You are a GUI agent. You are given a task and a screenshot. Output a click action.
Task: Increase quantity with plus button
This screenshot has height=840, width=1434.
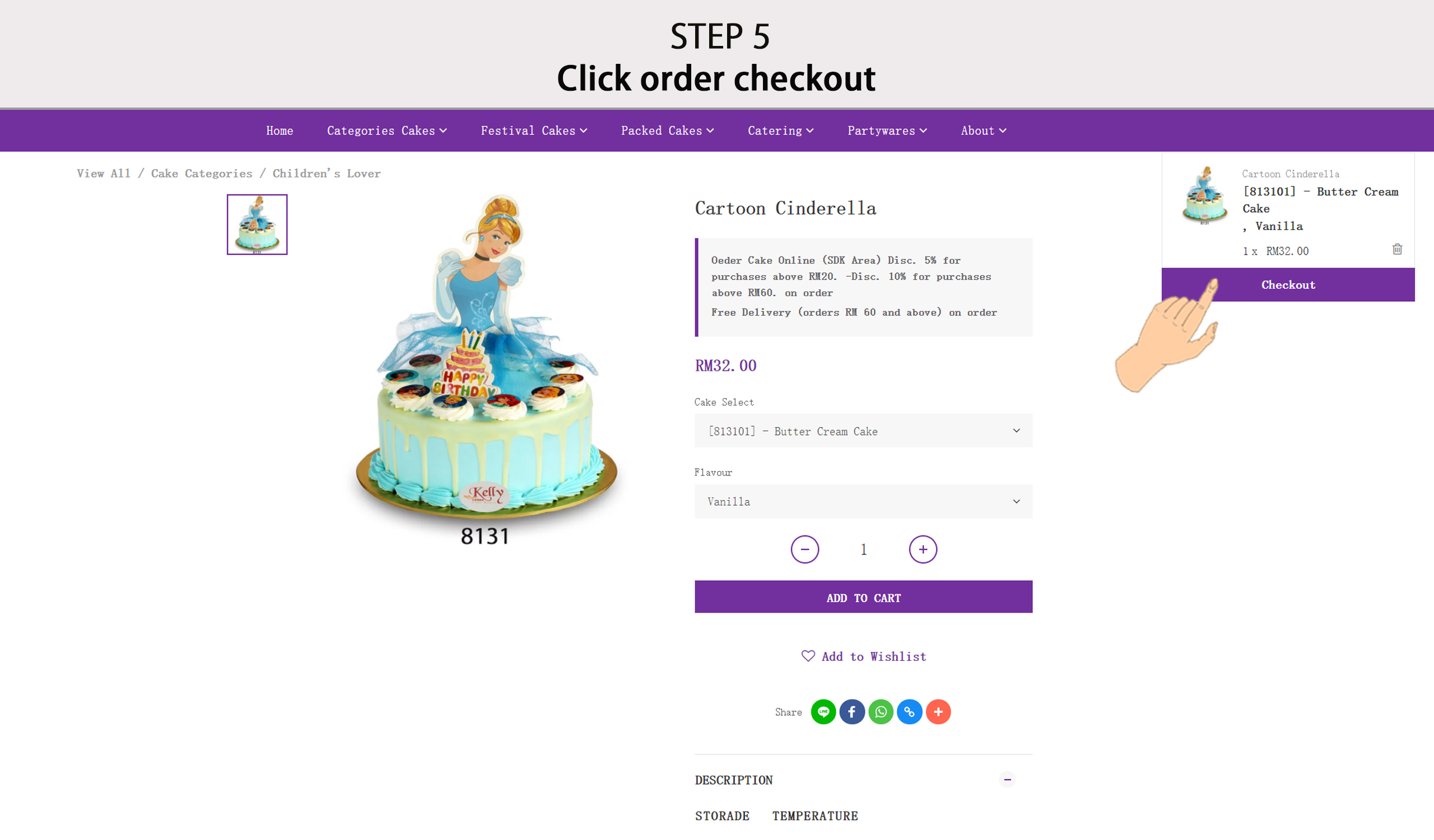click(x=923, y=549)
